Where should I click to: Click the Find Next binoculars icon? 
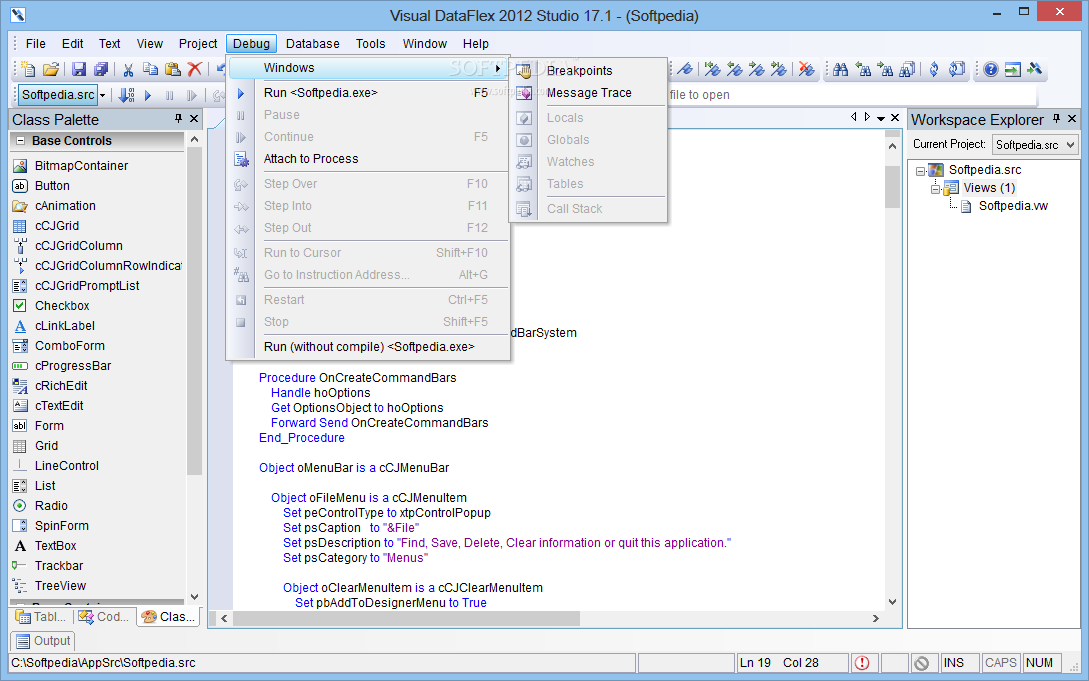coord(886,69)
